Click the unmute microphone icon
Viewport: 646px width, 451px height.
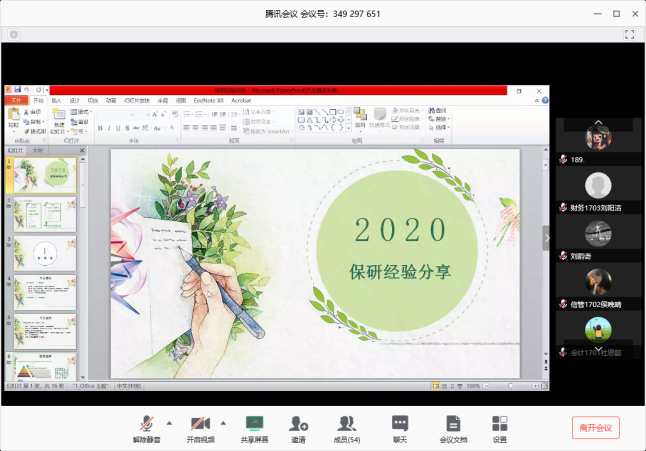tap(147, 424)
